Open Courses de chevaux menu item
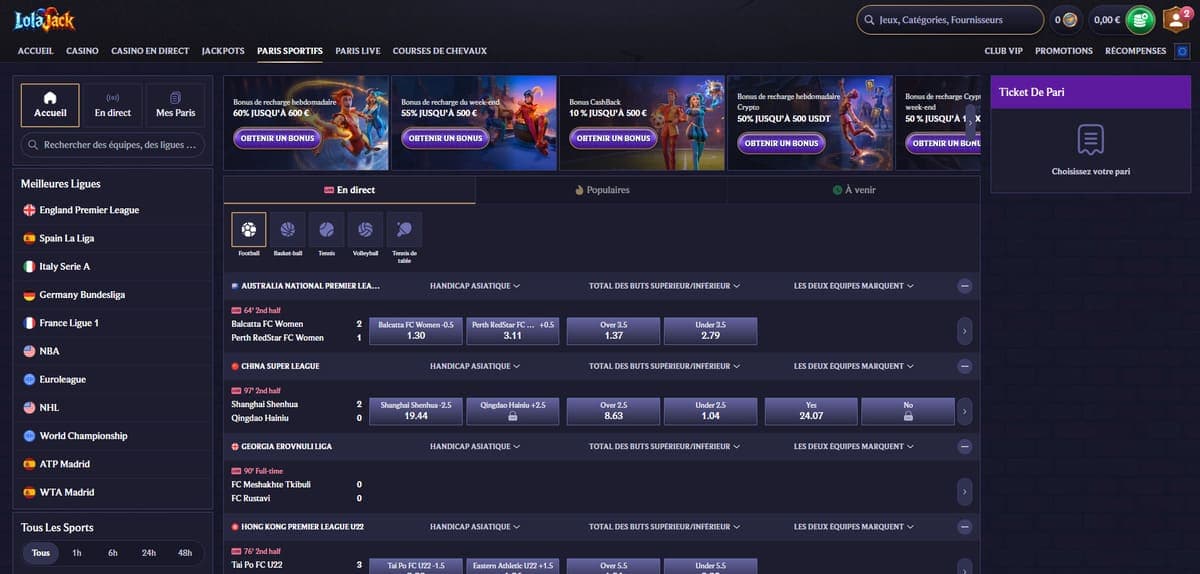Viewport: 1200px width, 574px height. (x=440, y=51)
